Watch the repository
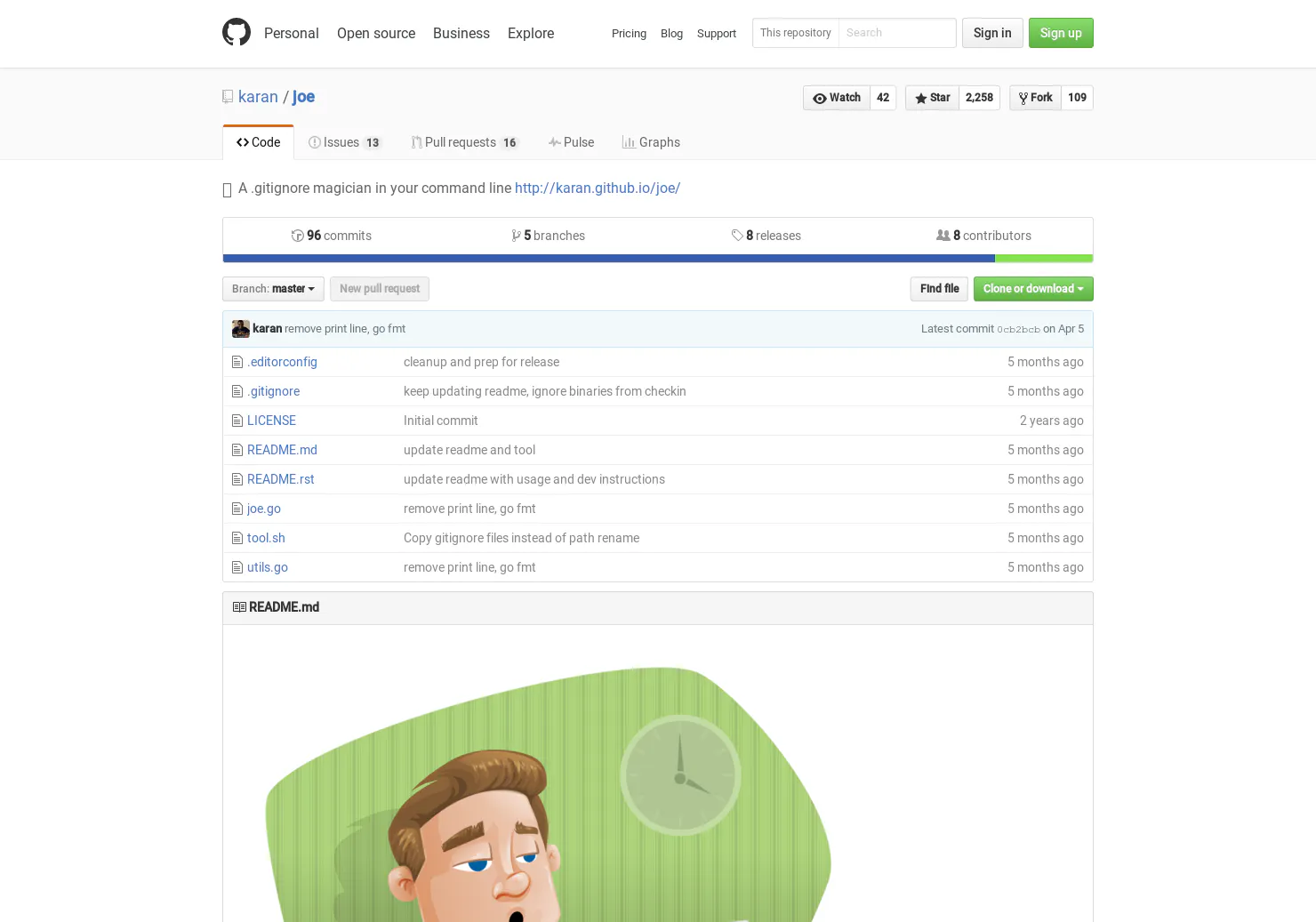1316x922 pixels. (x=837, y=98)
